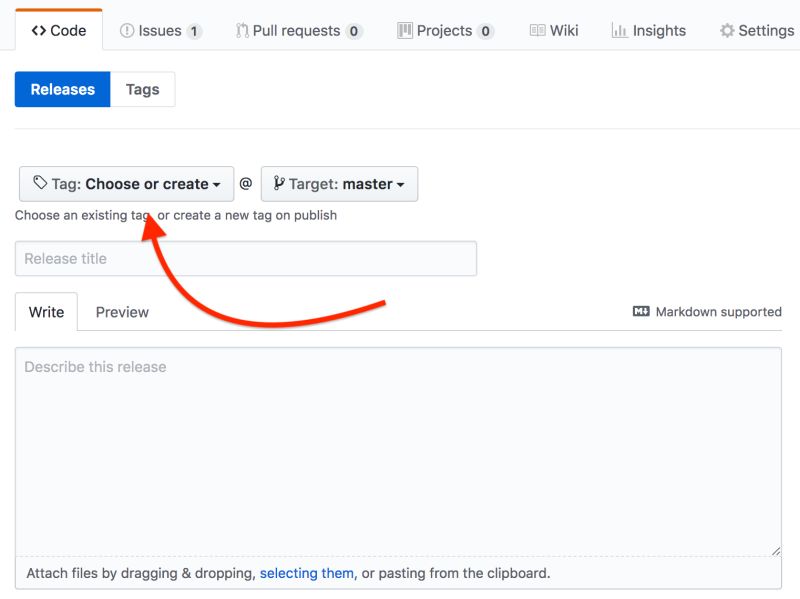The width and height of the screenshot is (800, 599).
Task: Click the Markdown supported icon
Action: (x=641, y=311)
